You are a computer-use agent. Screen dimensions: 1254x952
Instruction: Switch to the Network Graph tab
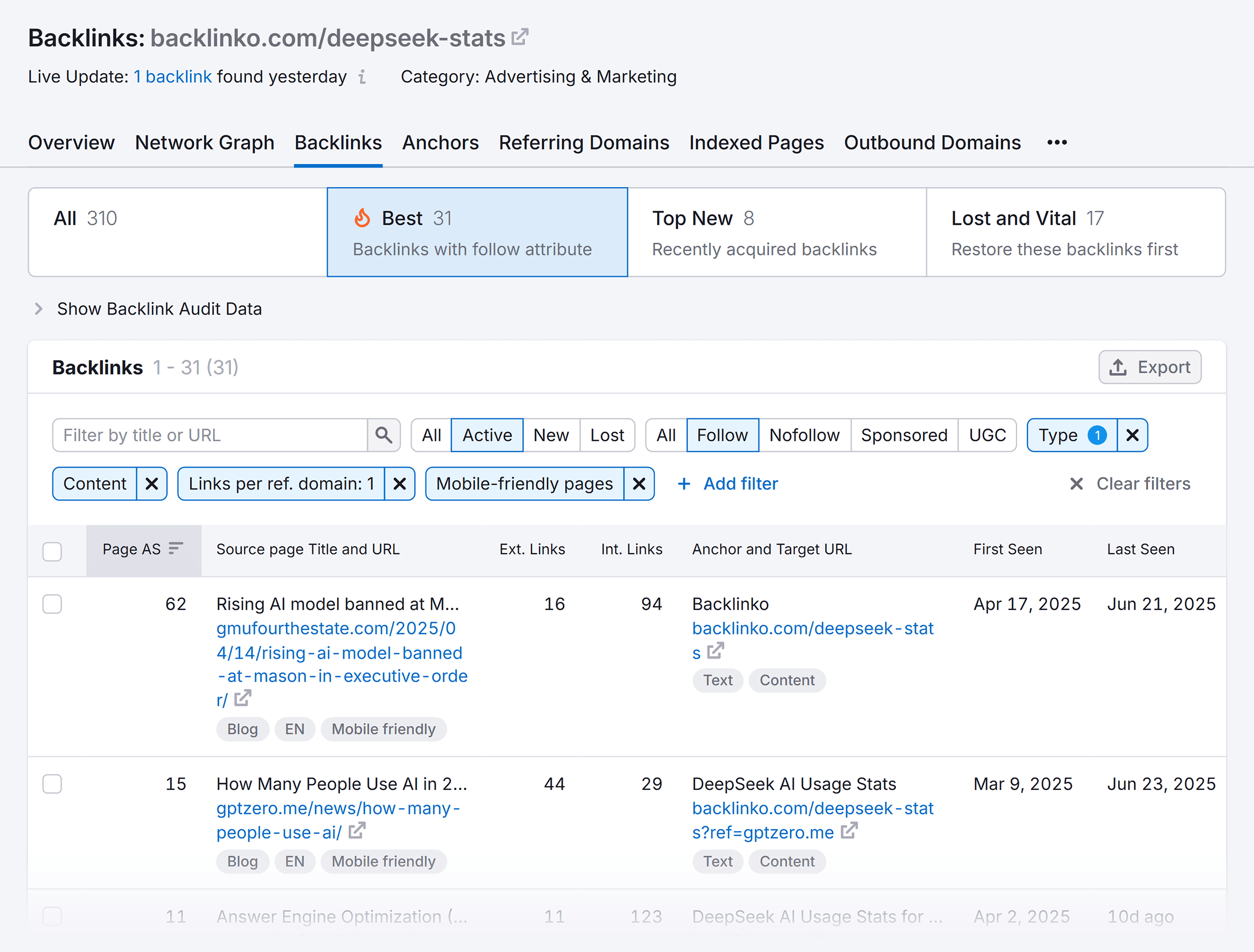pos(205,142)
